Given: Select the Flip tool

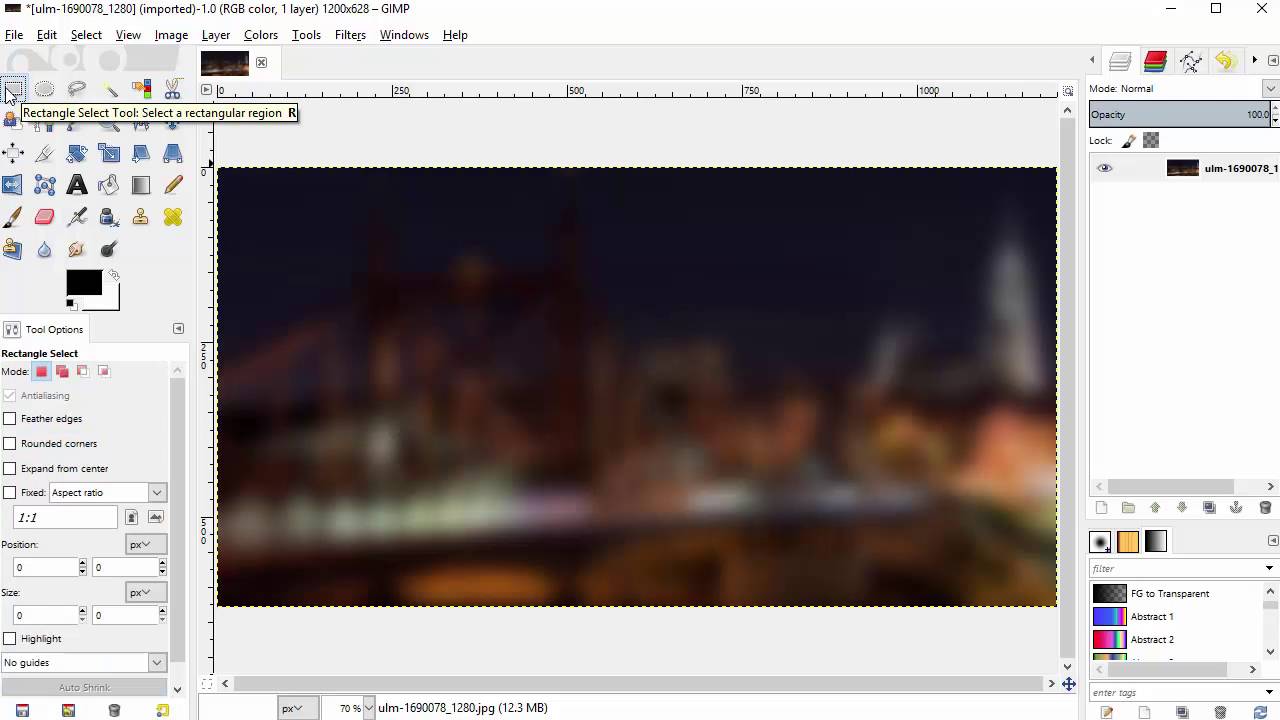Looking at the screenshot, I should (12, 185).
